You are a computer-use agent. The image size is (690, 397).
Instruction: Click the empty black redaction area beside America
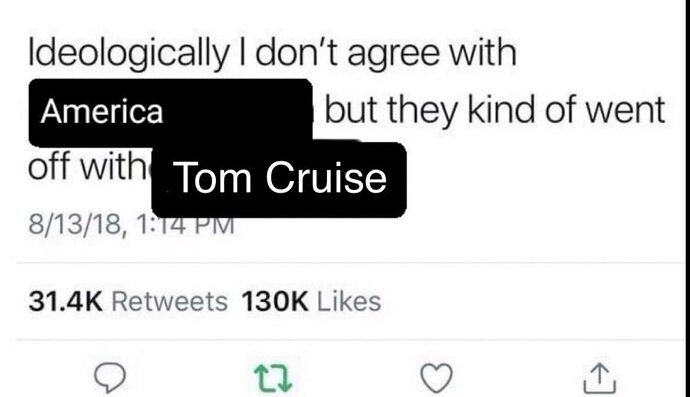pyautogui.click(x=238, y=111)
